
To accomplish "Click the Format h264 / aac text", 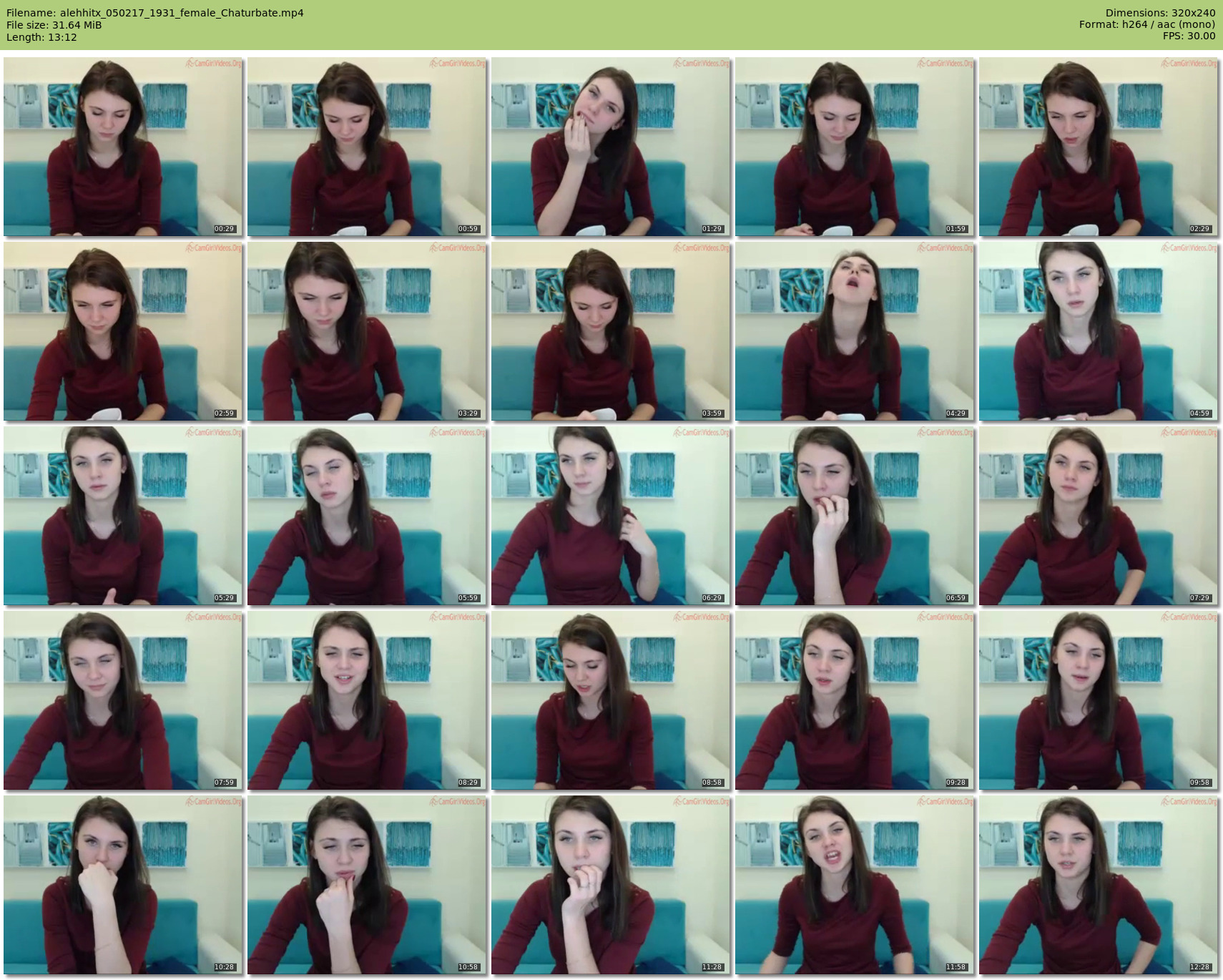I will pos(1146,24).
